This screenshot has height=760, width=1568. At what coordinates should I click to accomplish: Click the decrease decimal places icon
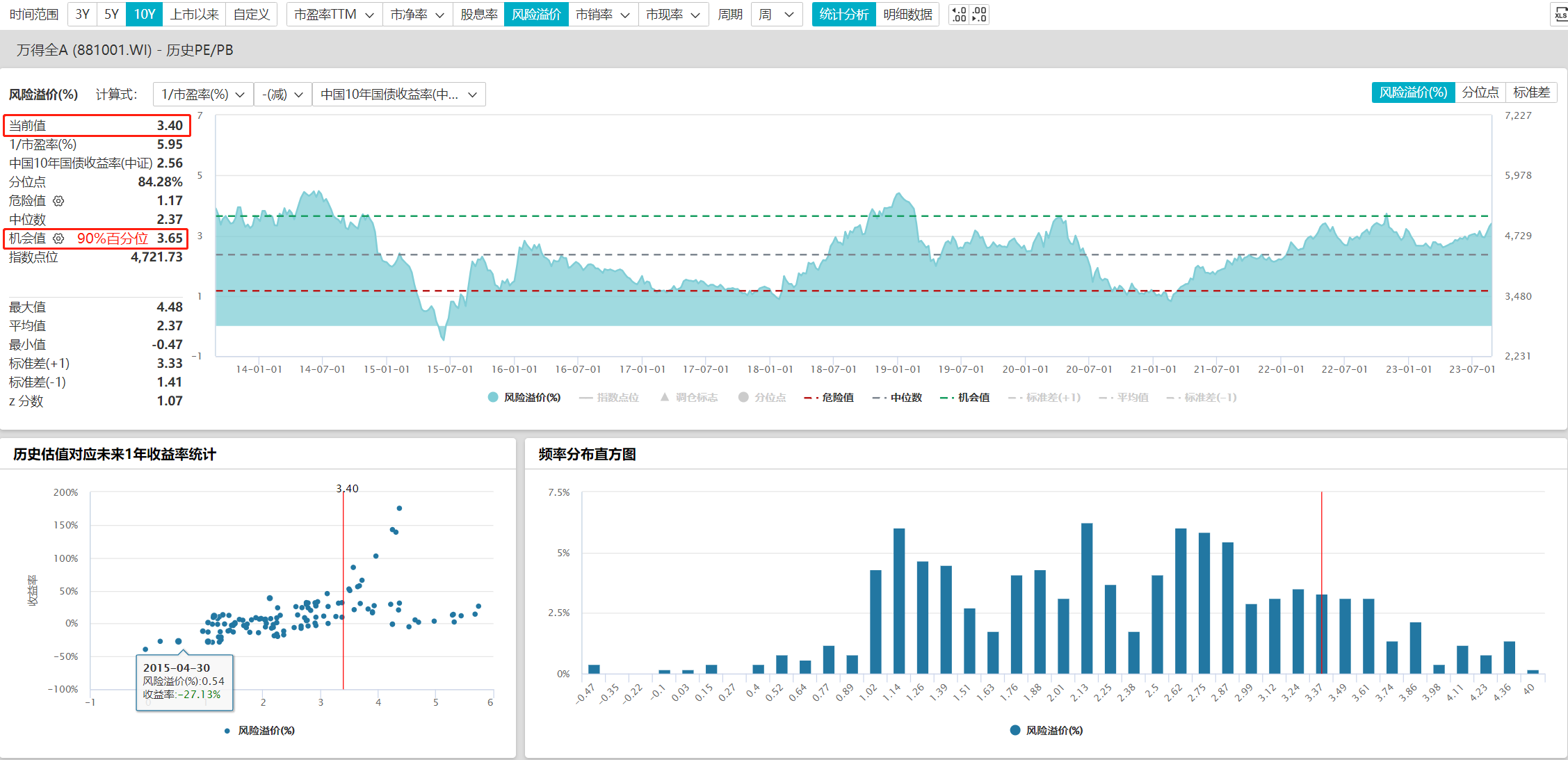979,15
